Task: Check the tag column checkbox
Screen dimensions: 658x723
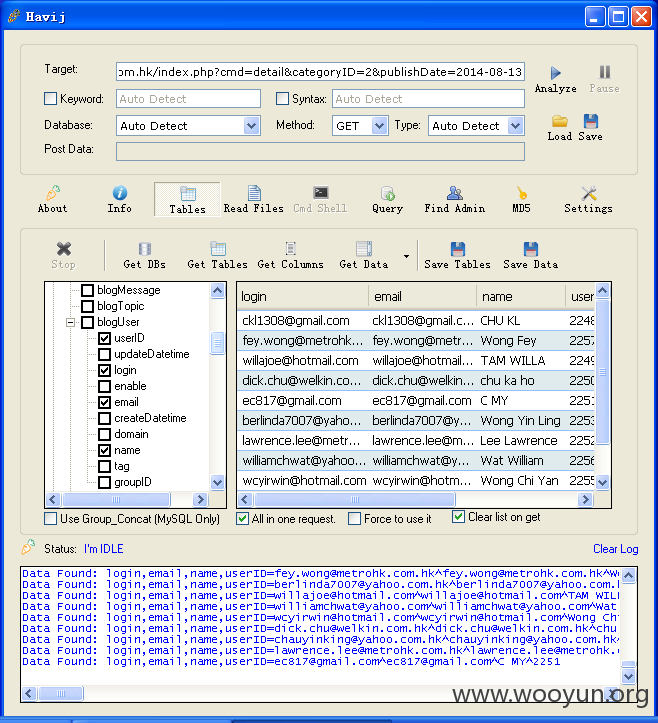Action: point(105,466)
